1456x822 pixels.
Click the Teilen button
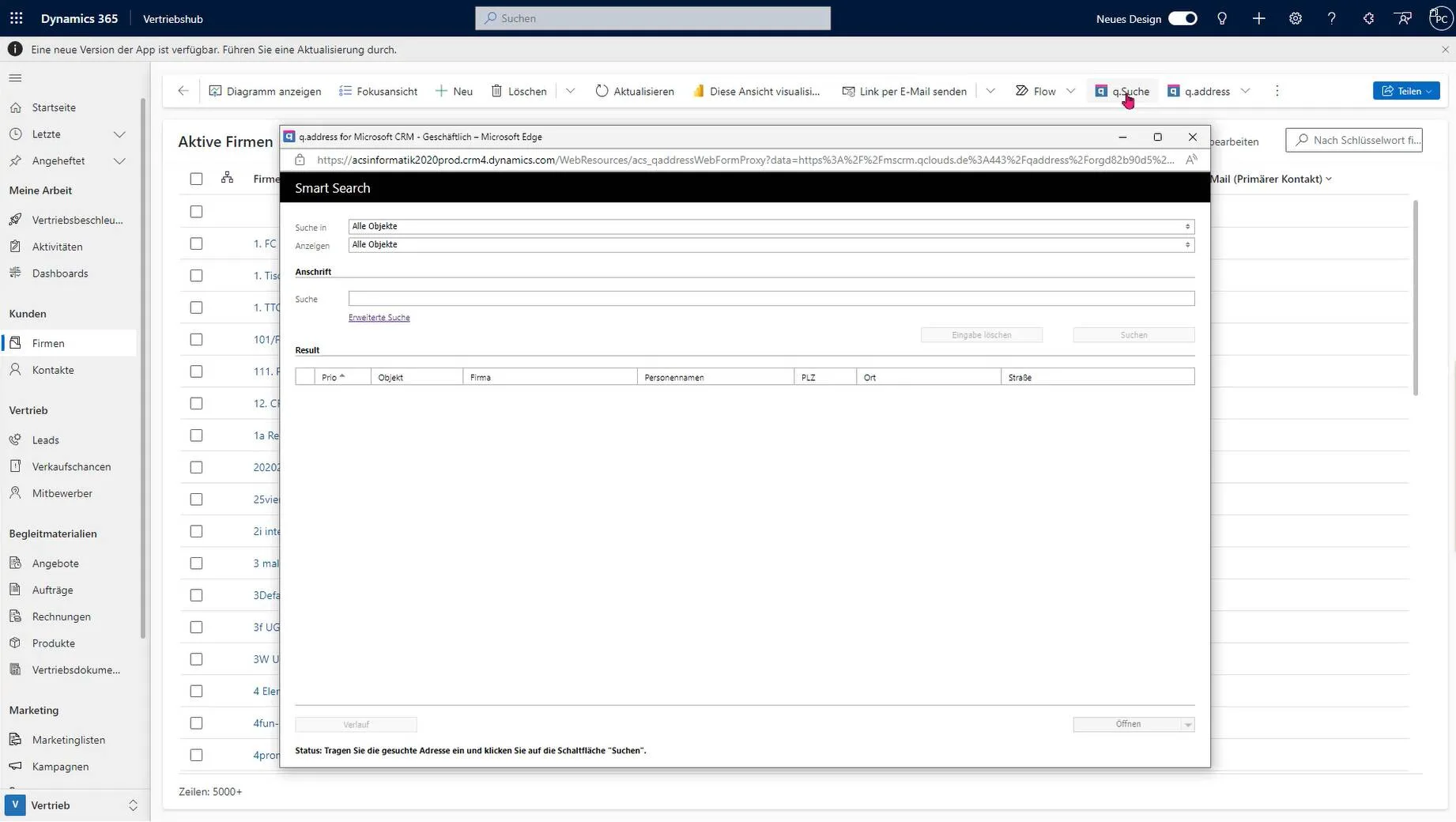[1406, 91]
